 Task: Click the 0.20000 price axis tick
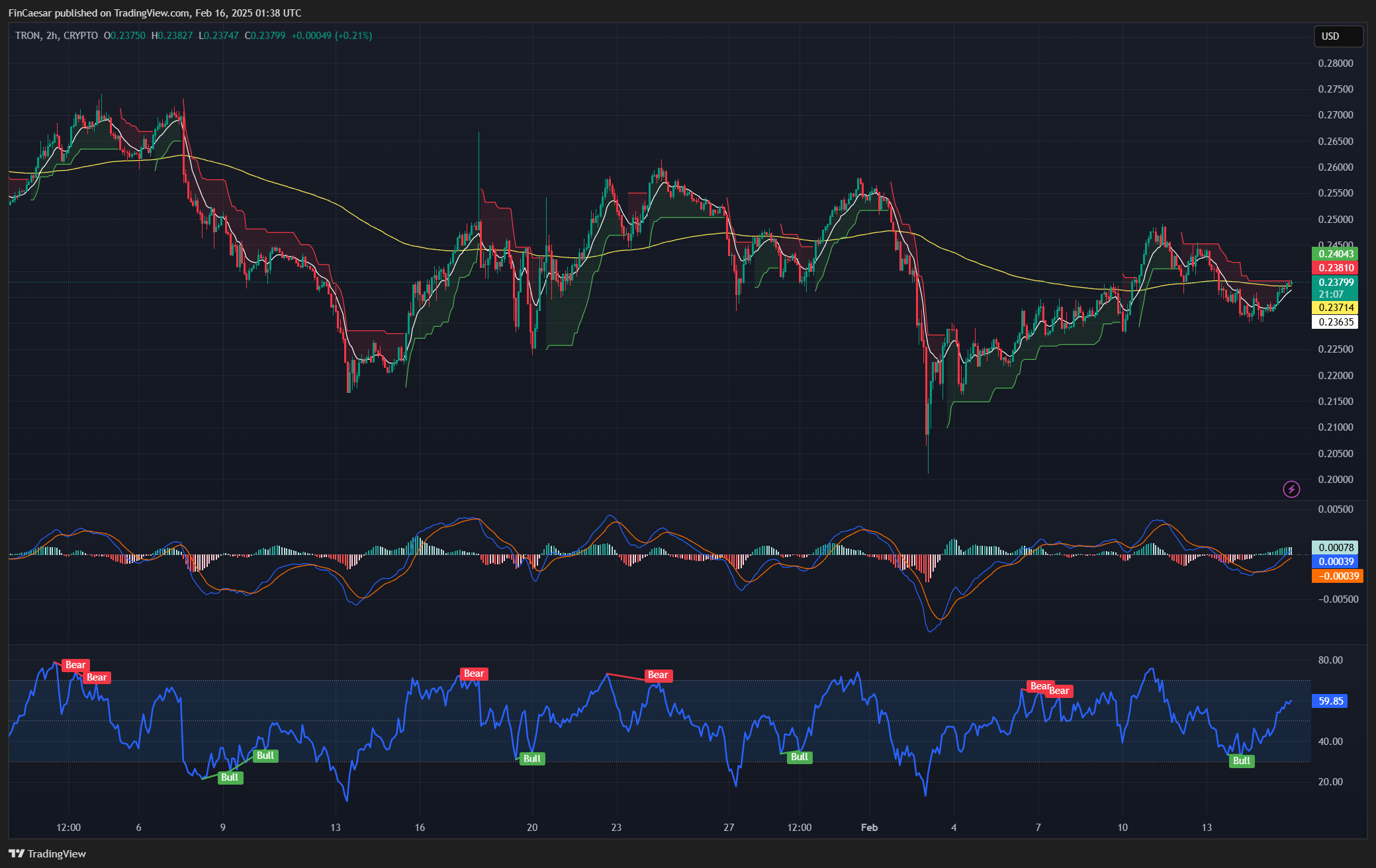pos(1336,480)
